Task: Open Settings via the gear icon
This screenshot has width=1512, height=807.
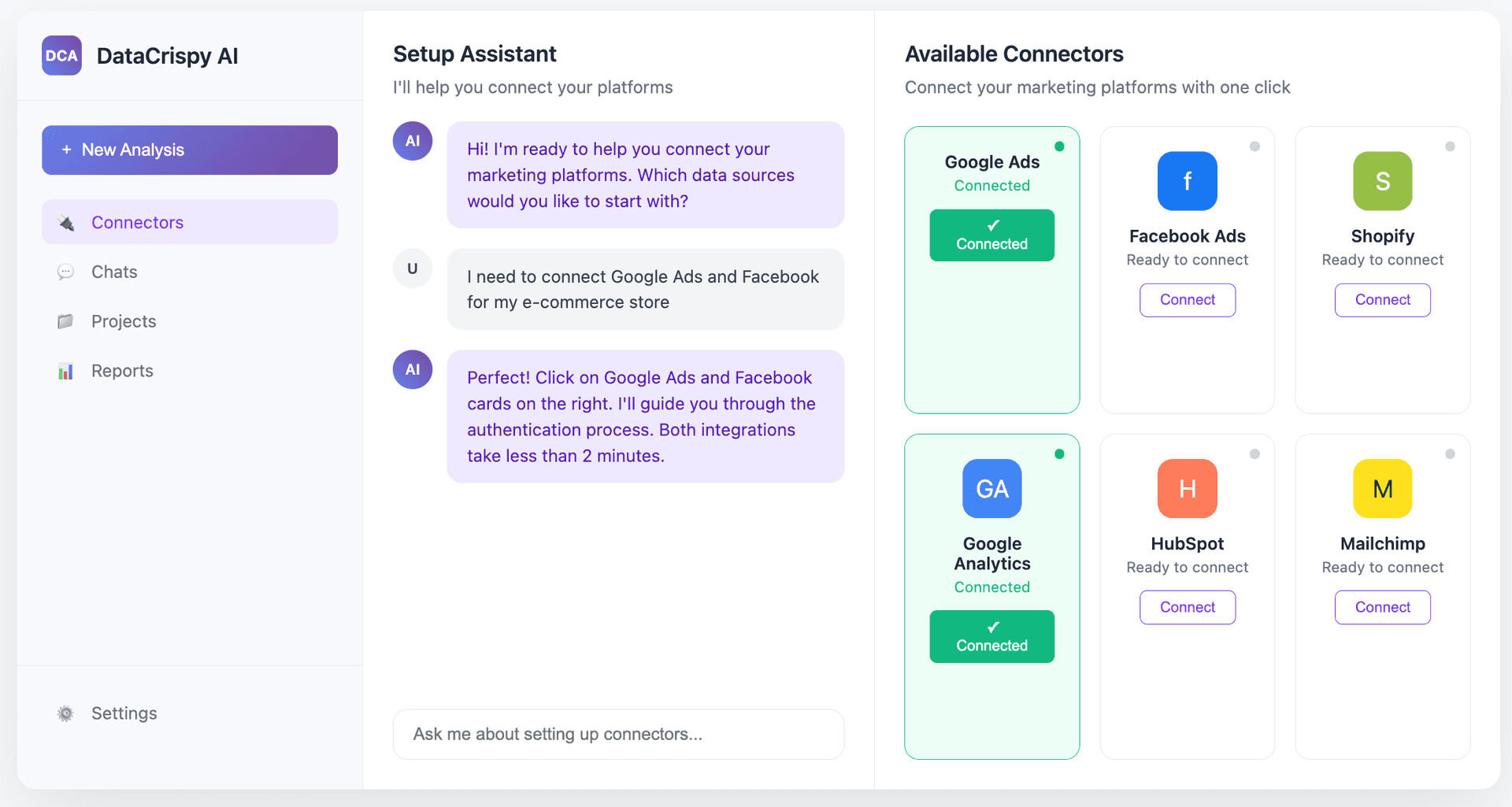Action: (65, 713)
